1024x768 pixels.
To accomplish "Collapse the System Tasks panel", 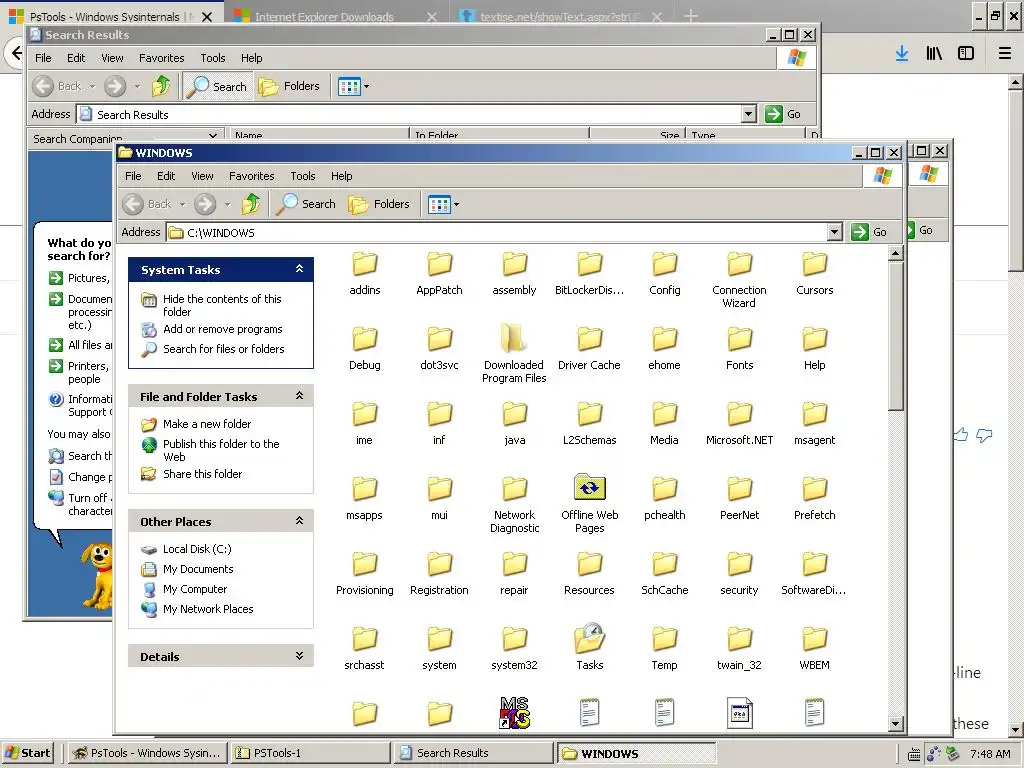I will pos(299,269).
